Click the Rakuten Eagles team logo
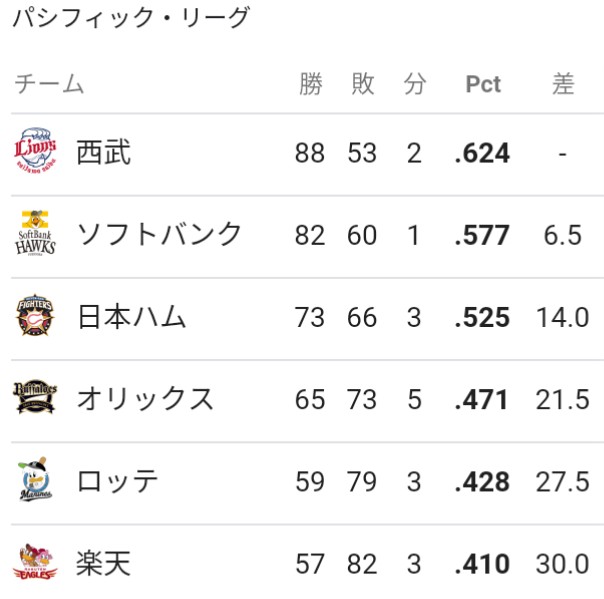The image size is (604, 599). click(x=35, y=562)
